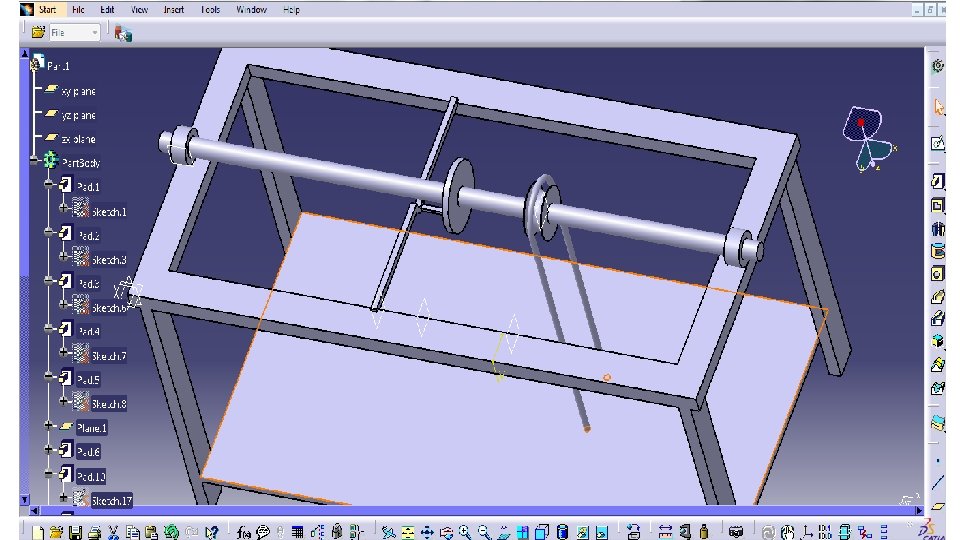Open the Insert menu
Viewport: 960px width, 540px height.
pos(174,10)
